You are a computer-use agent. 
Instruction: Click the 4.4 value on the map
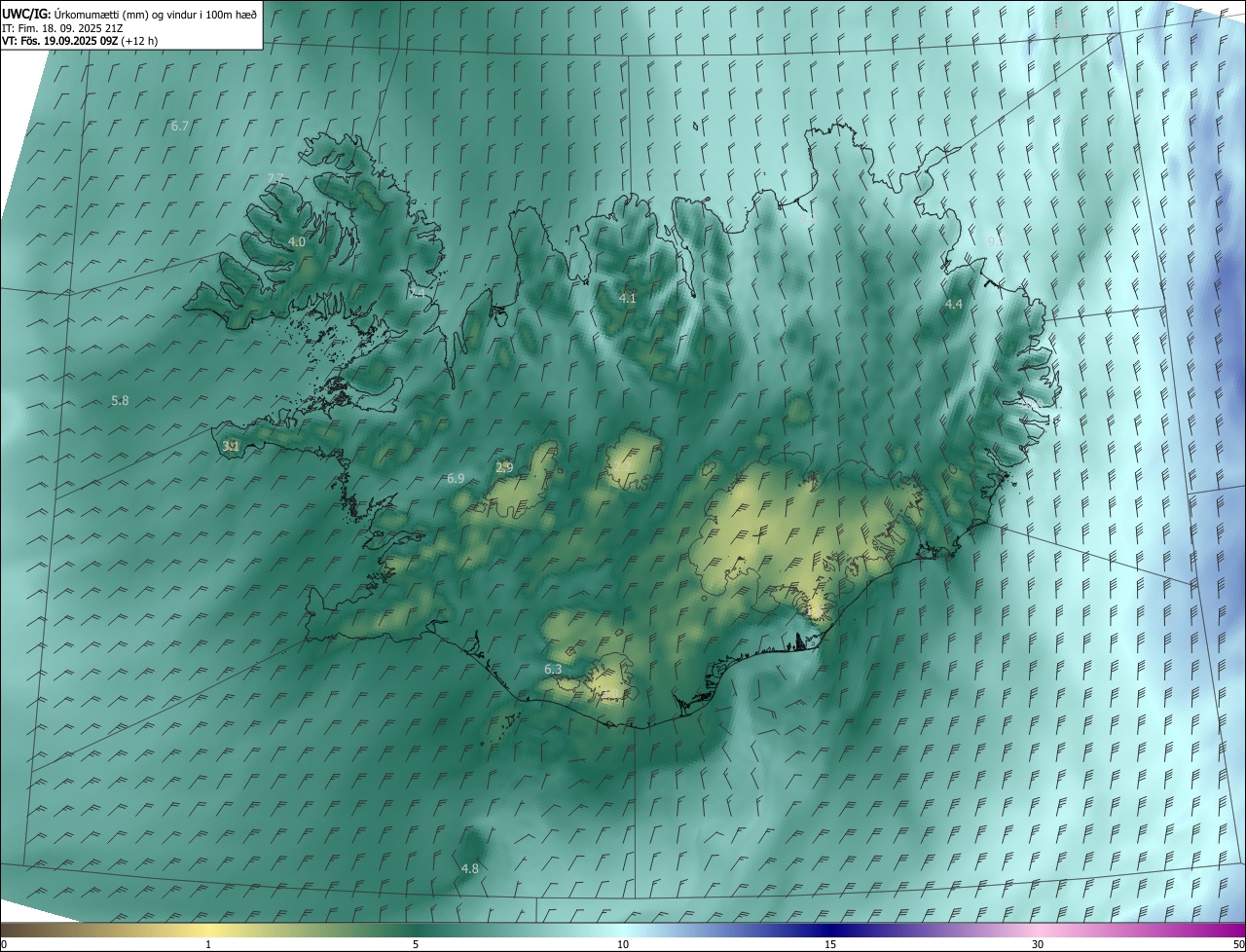(x=954, y=305)
